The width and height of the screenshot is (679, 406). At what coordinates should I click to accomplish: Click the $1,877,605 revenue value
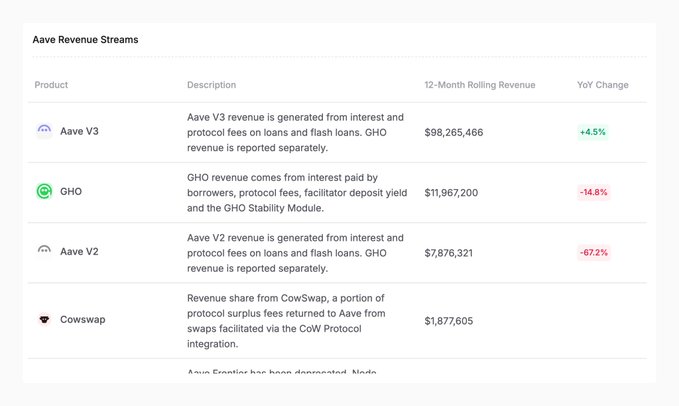(449, 321)
